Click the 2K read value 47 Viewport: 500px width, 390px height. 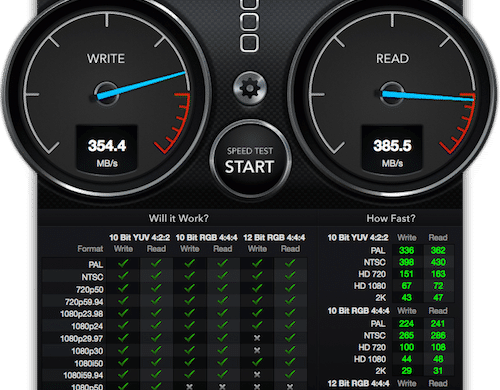coord(438,297)
